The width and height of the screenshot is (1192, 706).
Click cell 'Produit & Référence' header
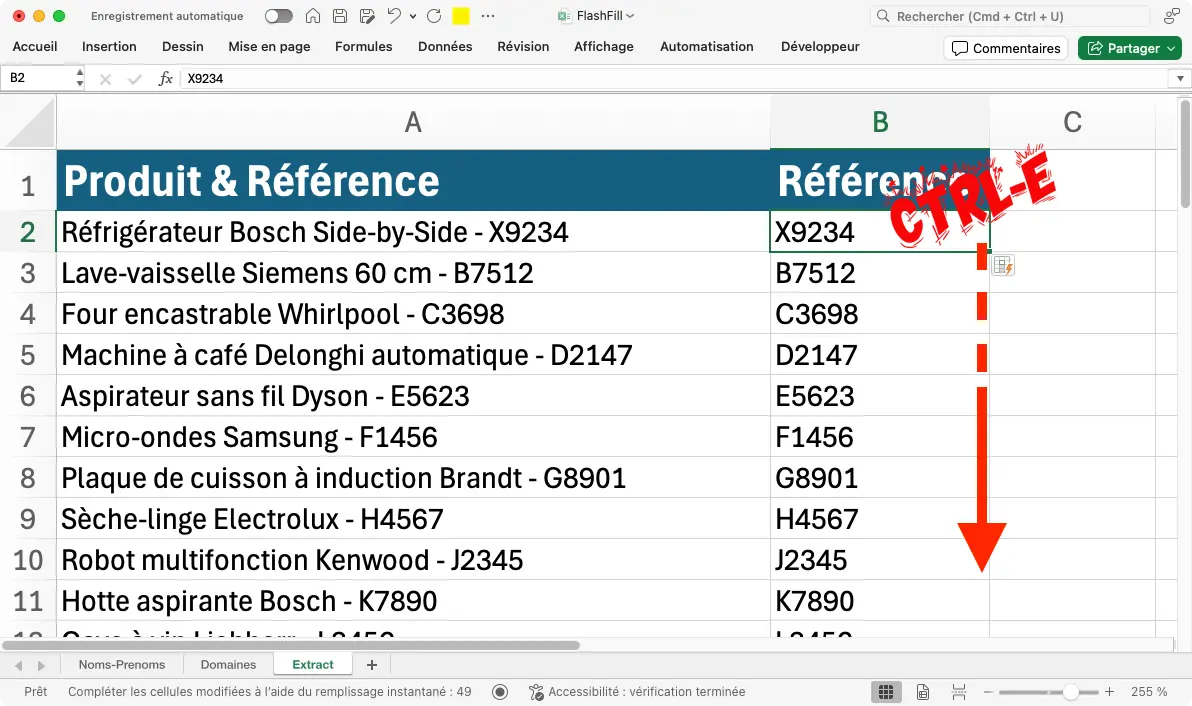click(413, 180)
